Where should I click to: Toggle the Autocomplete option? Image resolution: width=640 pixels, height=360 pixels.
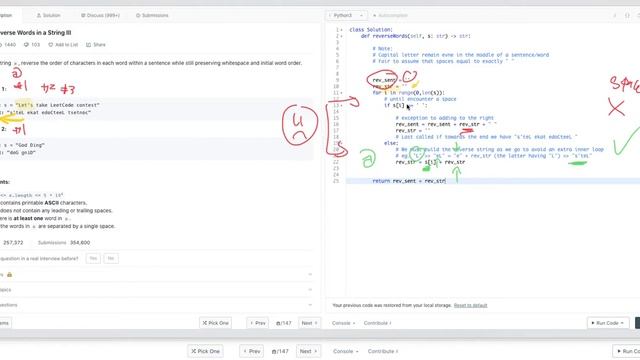390,15
